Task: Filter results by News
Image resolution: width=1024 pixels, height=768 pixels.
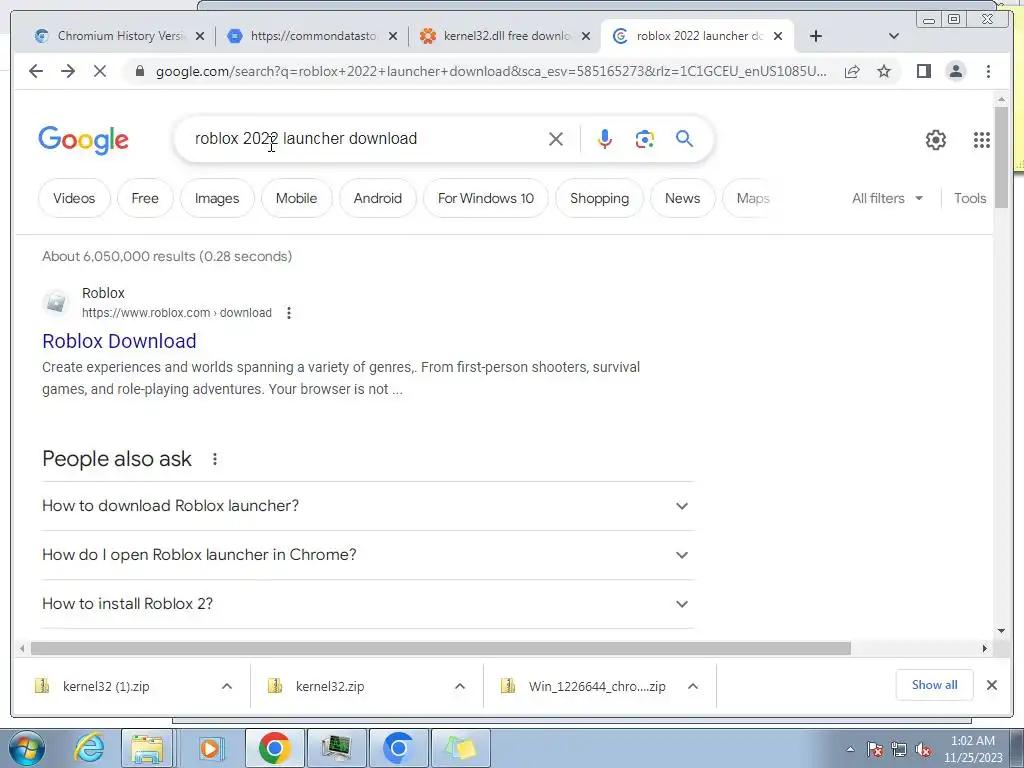Action: 682,198
